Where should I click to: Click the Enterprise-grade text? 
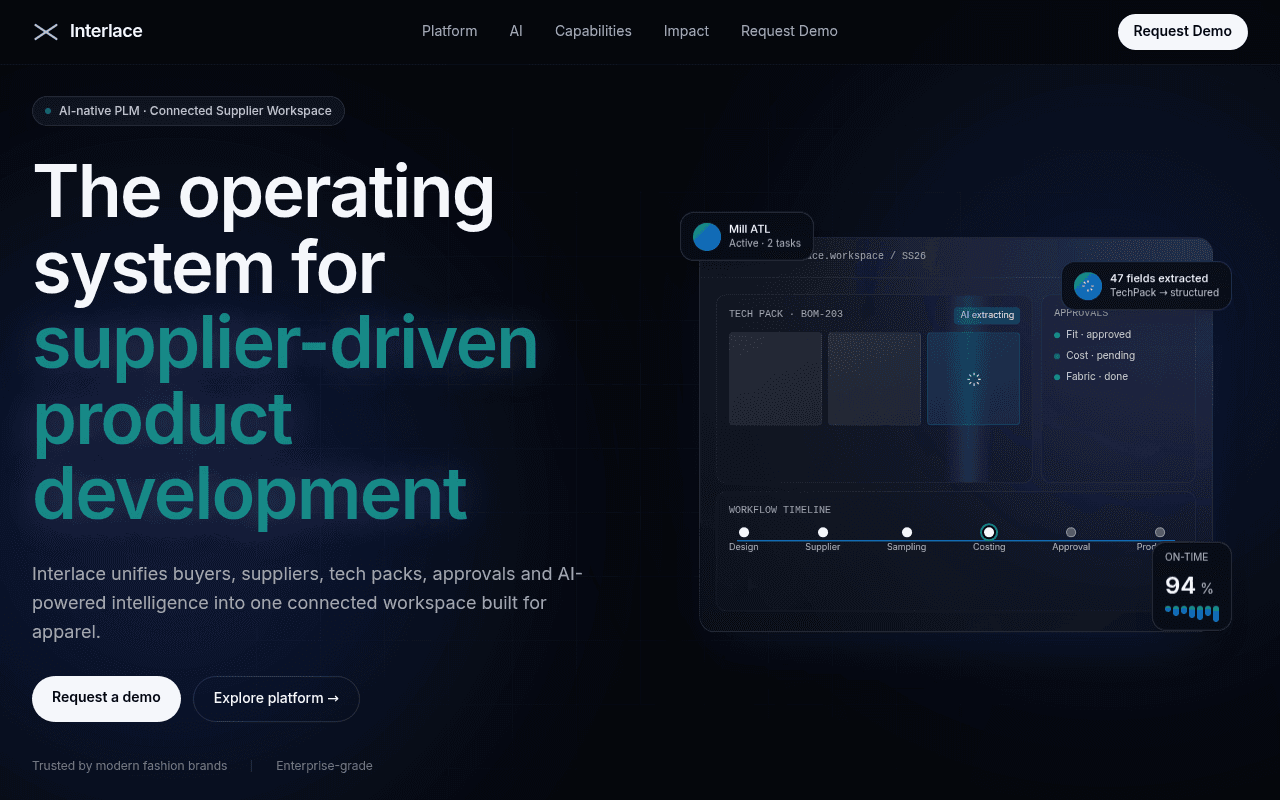[x=325, y=766]
